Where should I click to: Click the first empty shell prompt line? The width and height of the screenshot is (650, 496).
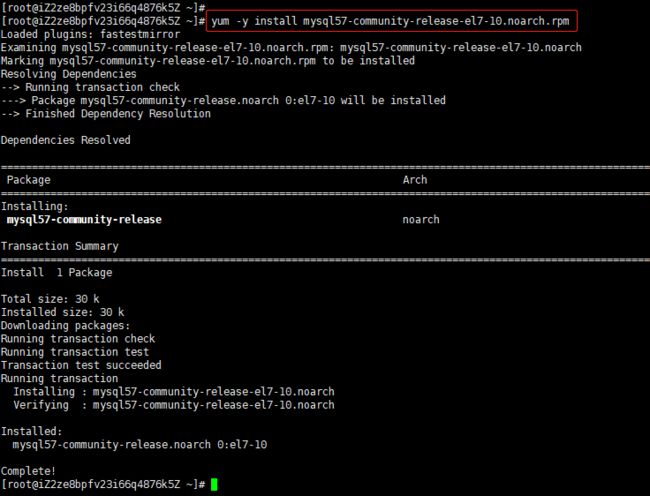point(103,8)
